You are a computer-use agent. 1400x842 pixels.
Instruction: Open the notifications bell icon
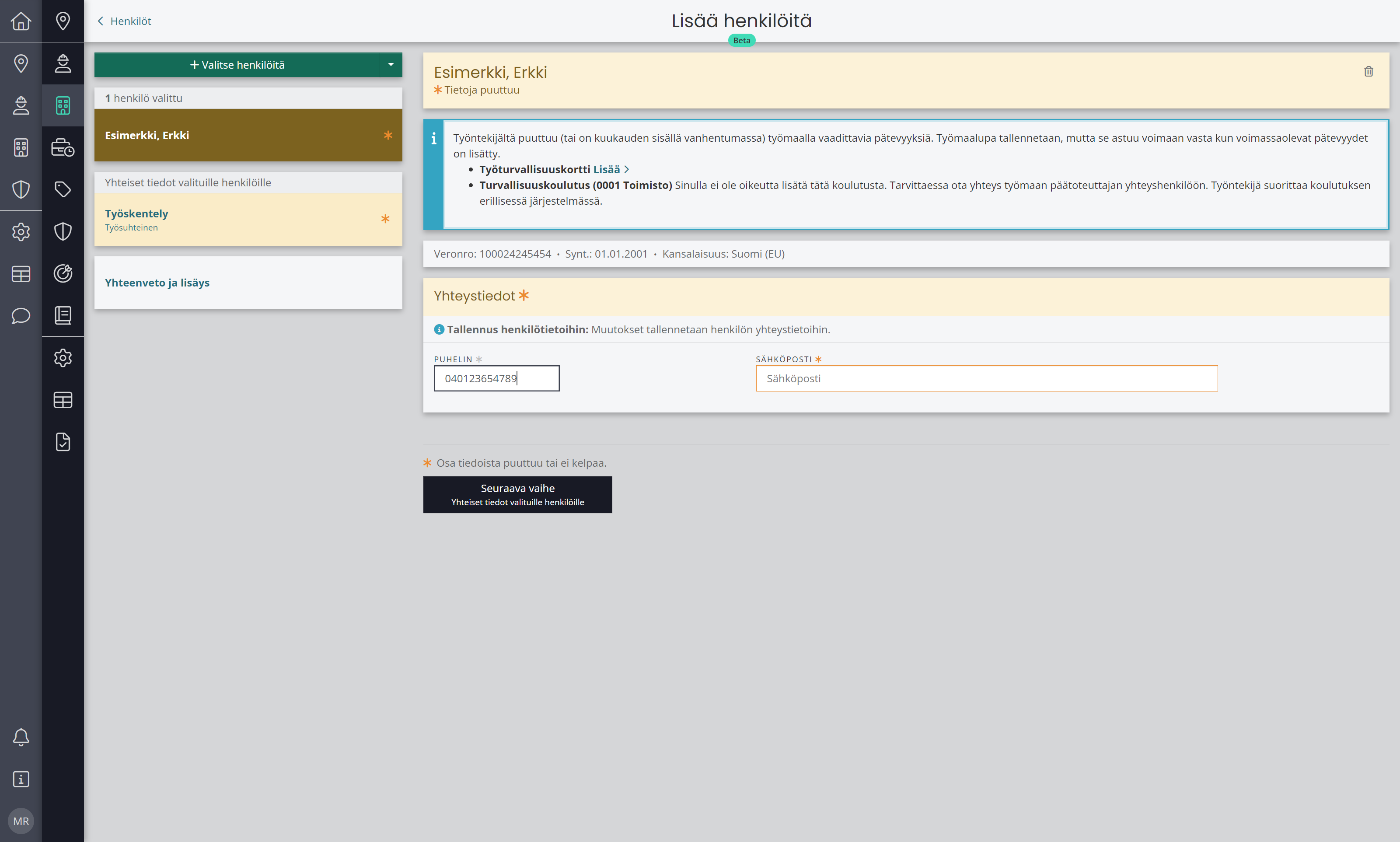[x=21, y=737]
